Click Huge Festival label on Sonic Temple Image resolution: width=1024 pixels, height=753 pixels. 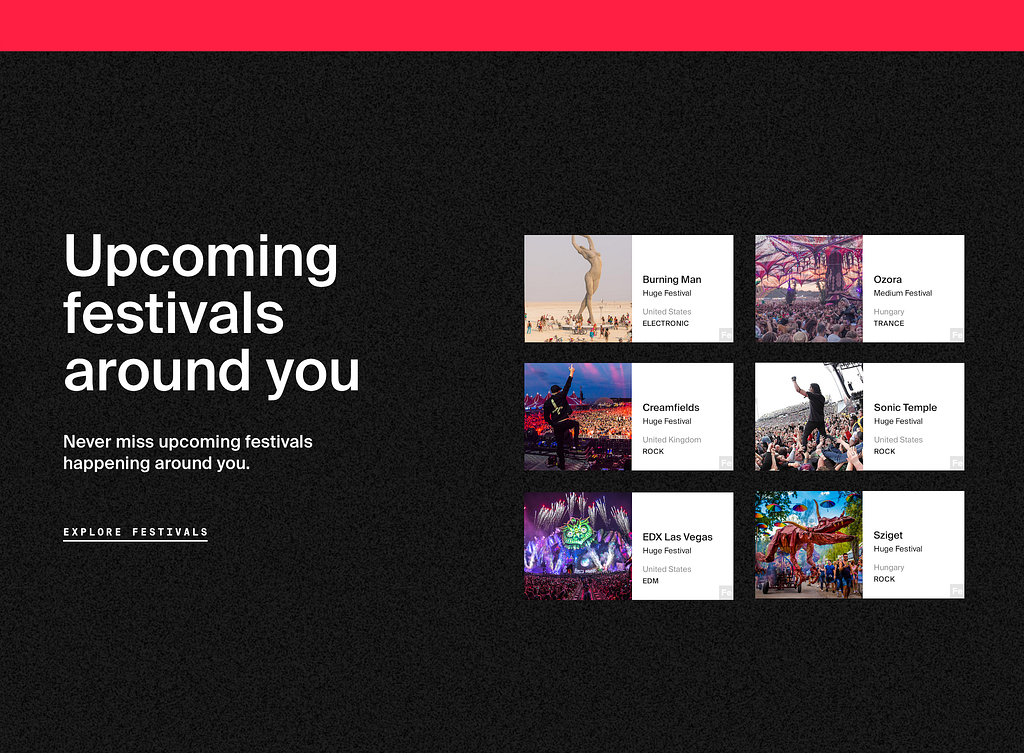(898, 421)
